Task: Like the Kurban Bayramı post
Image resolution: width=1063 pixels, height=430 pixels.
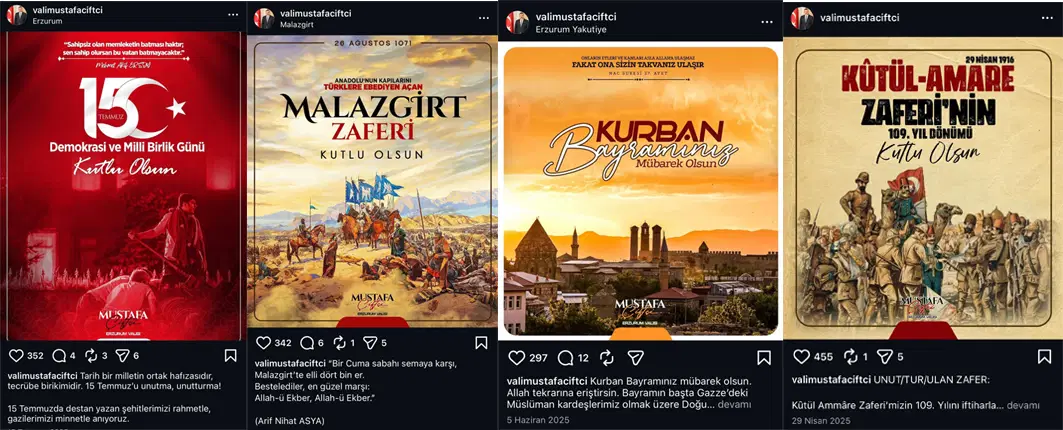Action: tap(517, 357)
